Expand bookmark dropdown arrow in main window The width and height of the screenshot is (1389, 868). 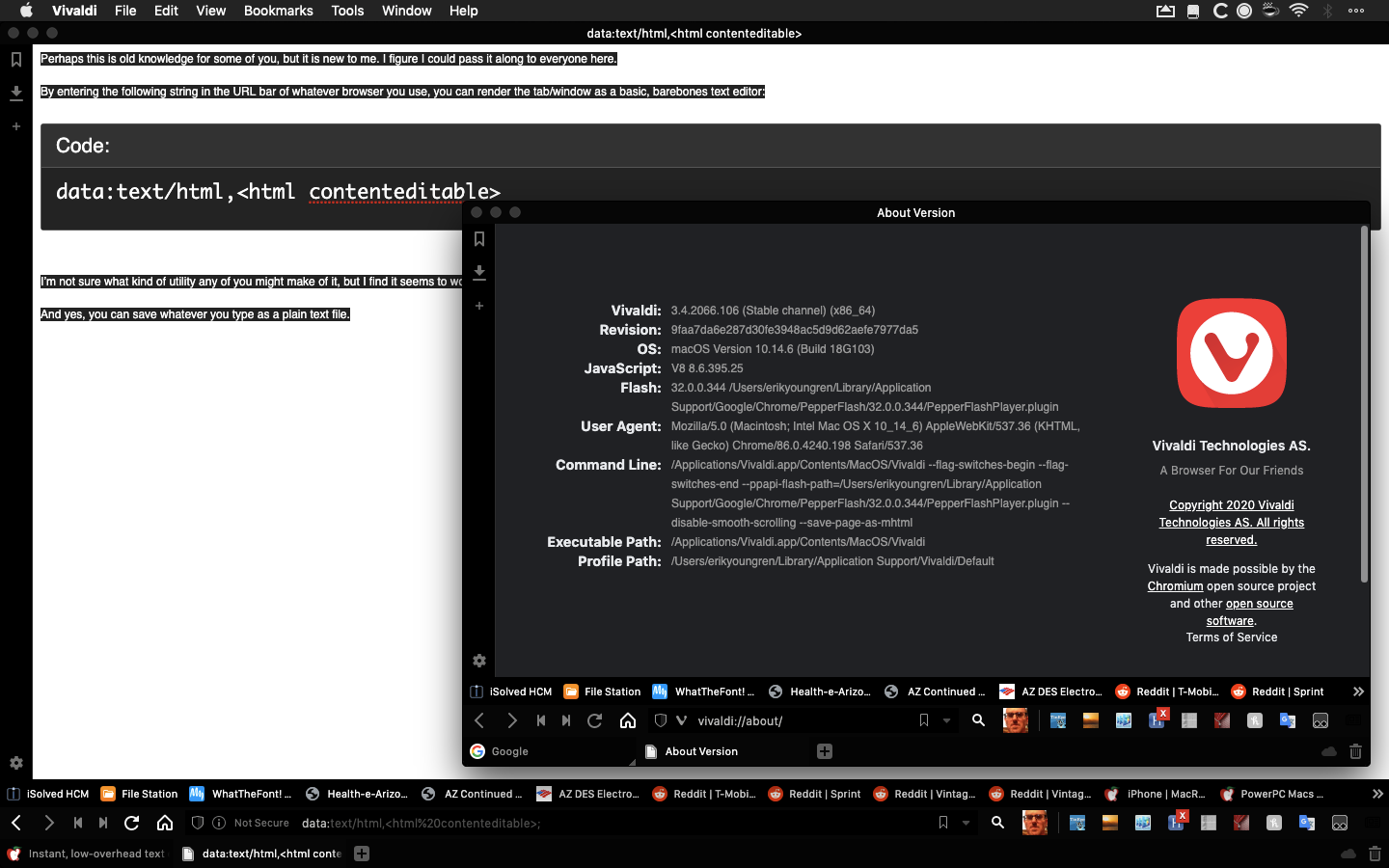(x=966, y=823)
